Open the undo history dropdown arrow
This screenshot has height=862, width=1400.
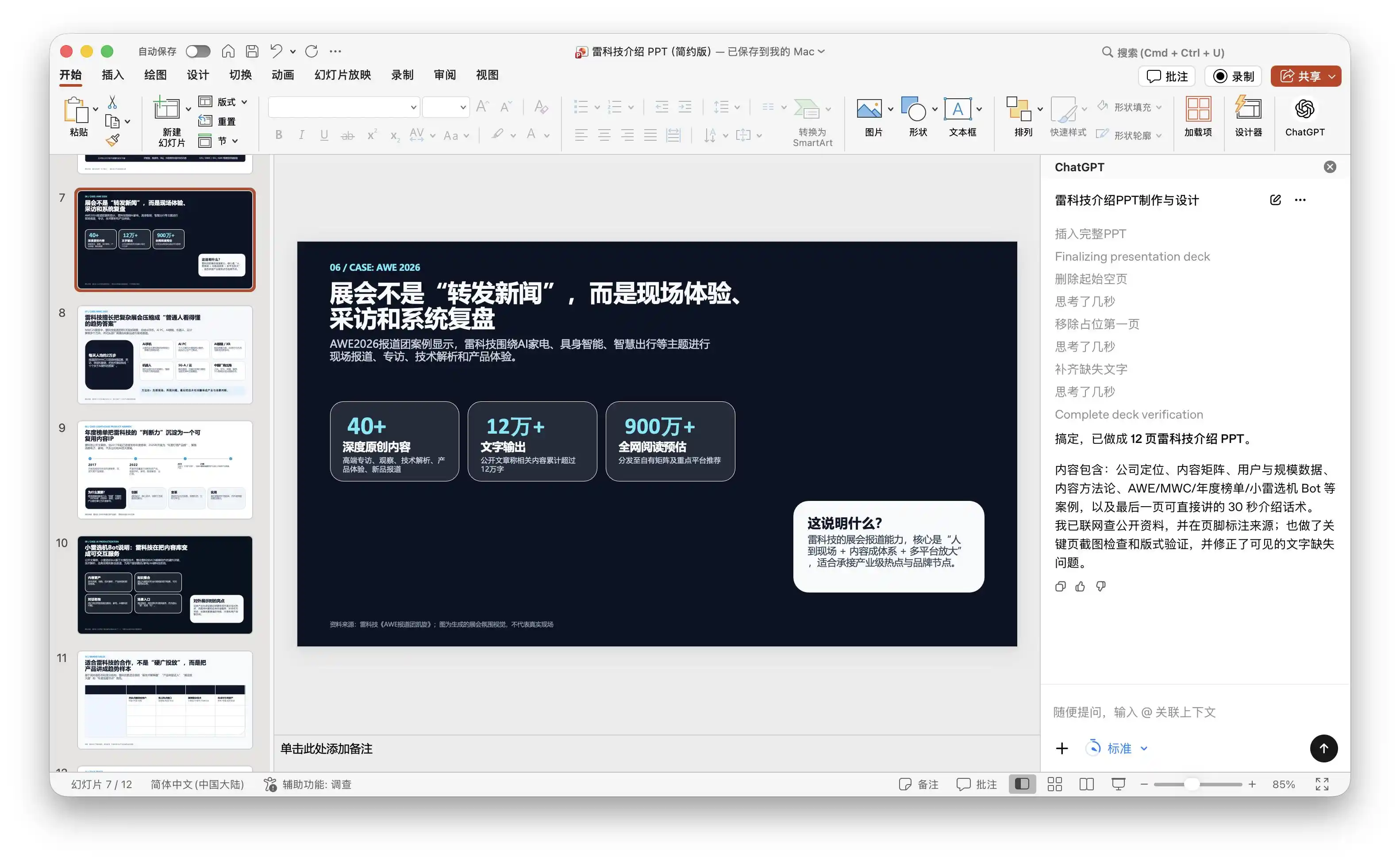pyautogui.click(x=293, y=51)
